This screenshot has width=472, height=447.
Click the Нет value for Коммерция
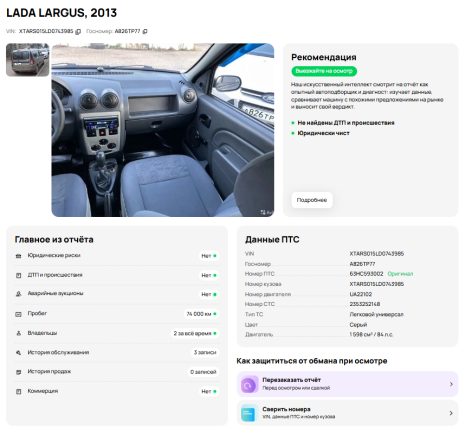(209, 391)
